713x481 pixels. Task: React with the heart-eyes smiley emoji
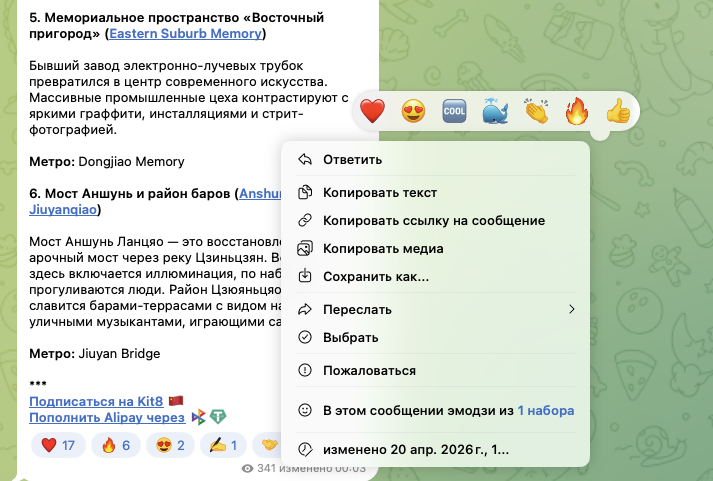[x=413, y=112]
